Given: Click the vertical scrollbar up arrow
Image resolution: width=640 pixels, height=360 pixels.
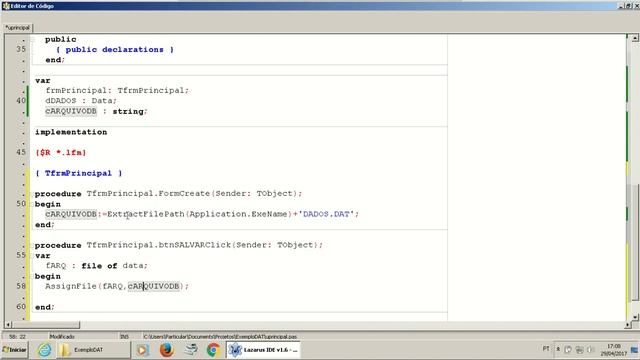Looking at the screenshot, I should click(635, 38).
